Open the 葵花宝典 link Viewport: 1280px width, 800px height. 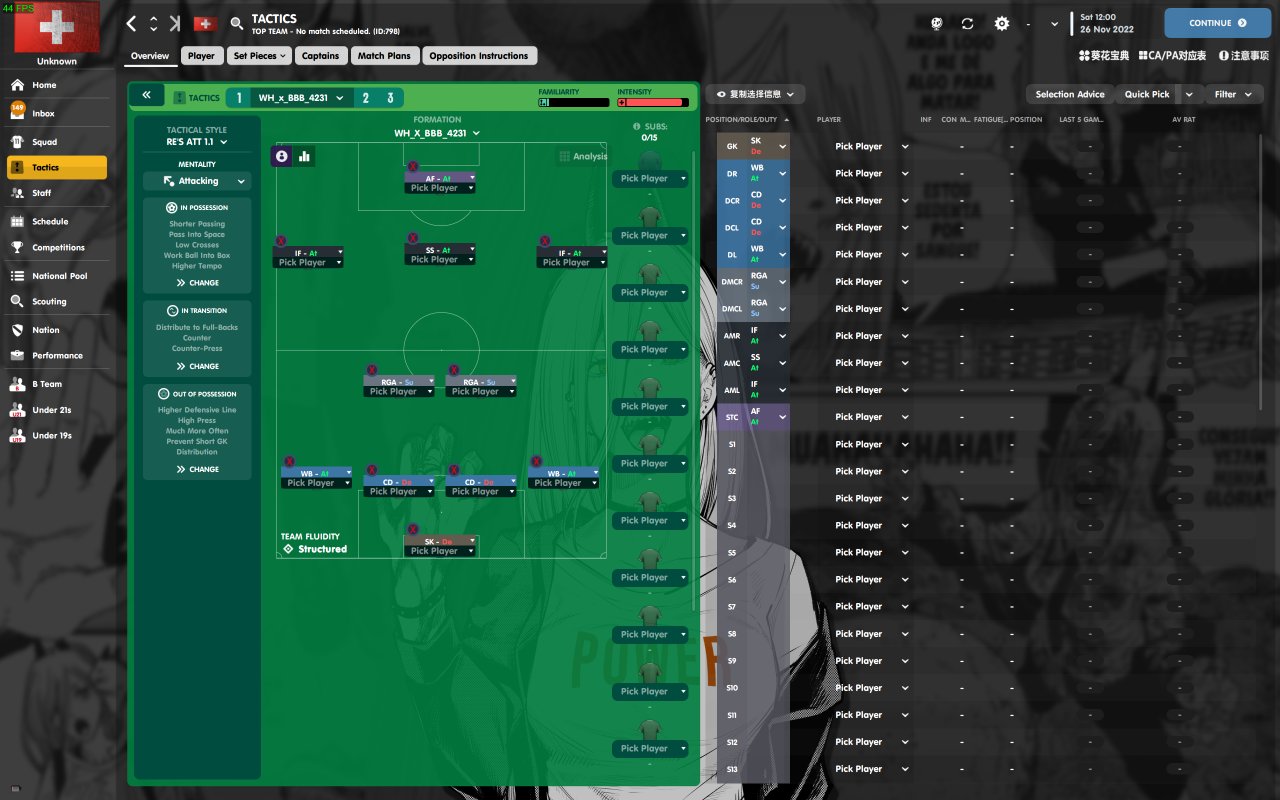pos(1104,56)
